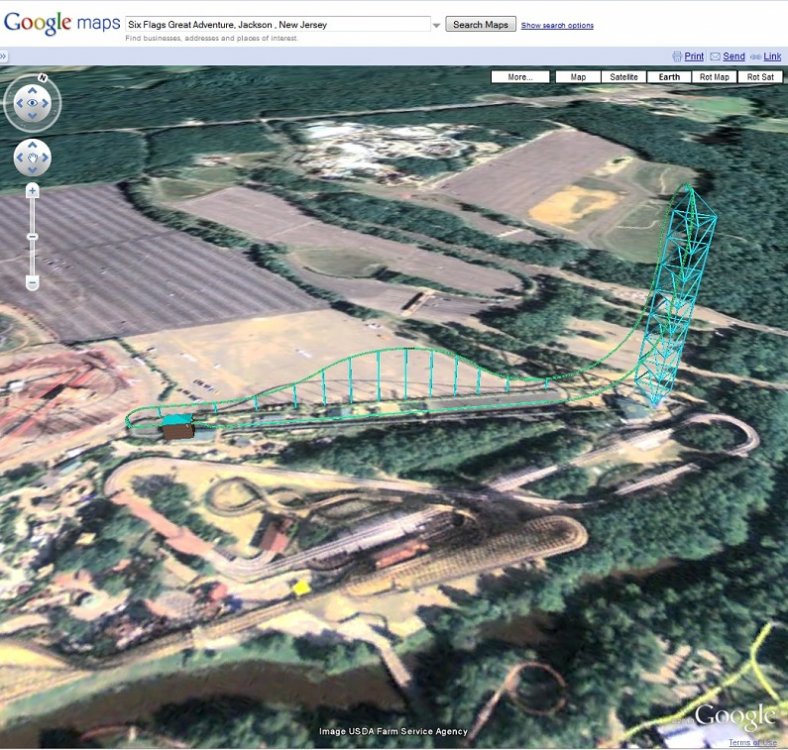Open the search box history dropdown arrow

[437, 25]
